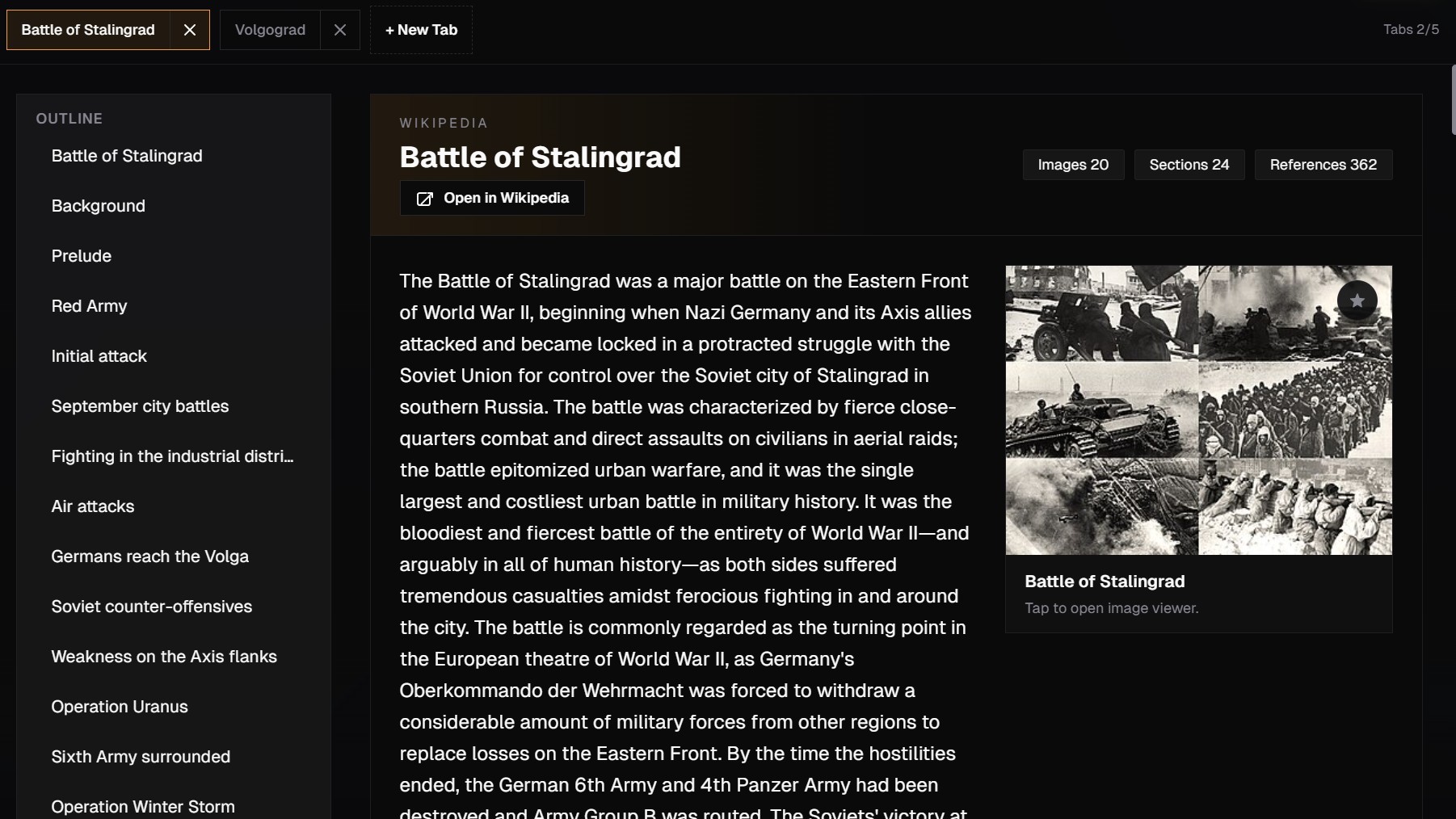Select Red Army in the outline
1456x819 pixels.
tap(90, 306)
